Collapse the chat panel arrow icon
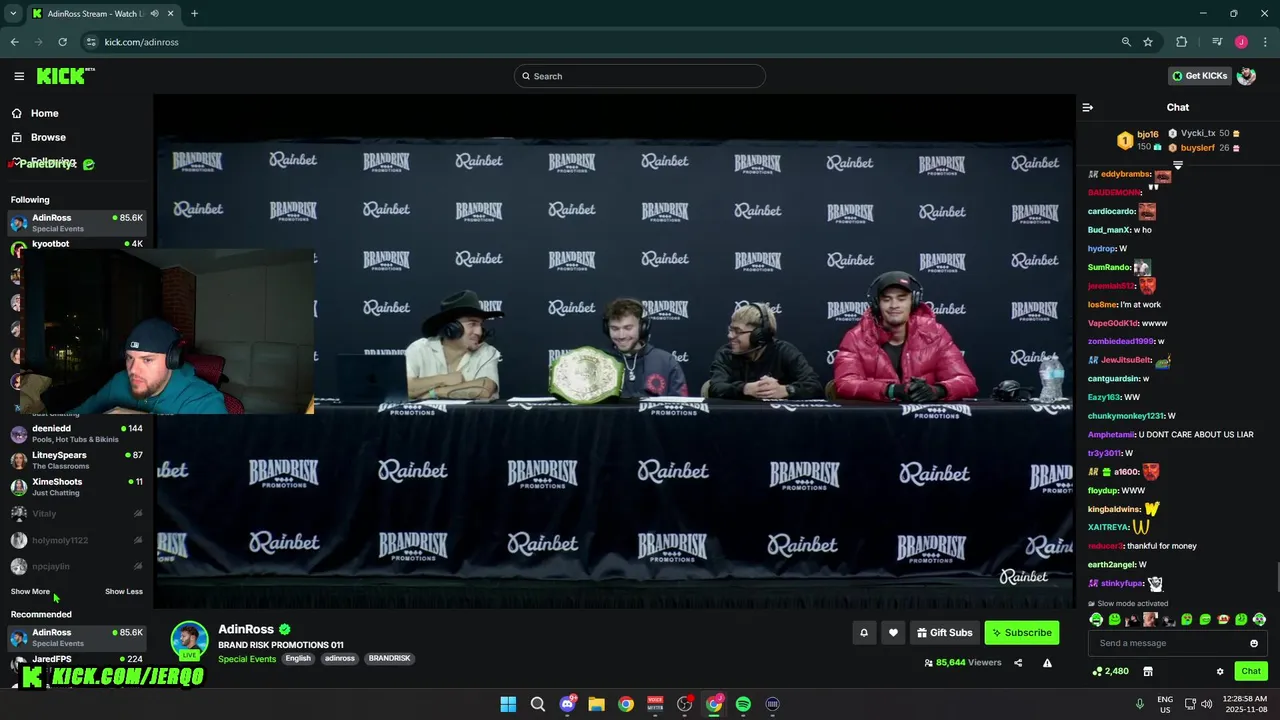This screenshot has height=720, width=1280. coord(1088,107)
